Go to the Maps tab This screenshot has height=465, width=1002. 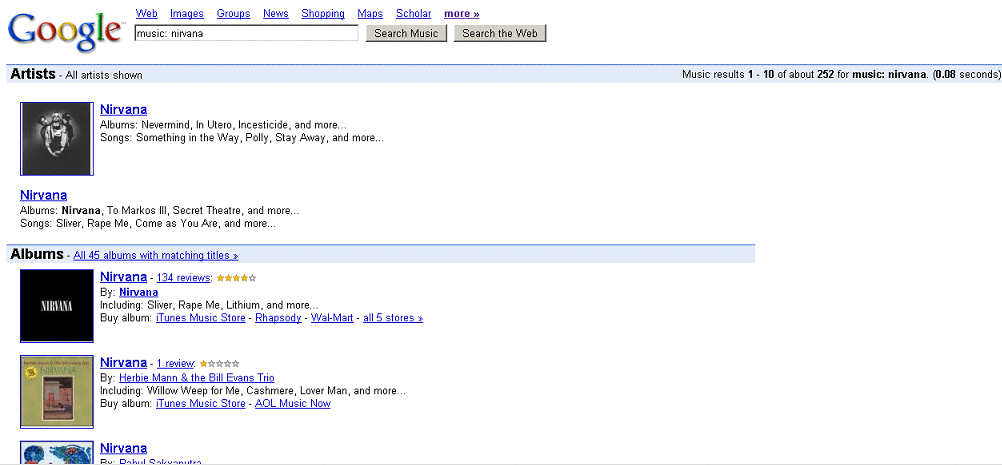(x=370, y=14)
